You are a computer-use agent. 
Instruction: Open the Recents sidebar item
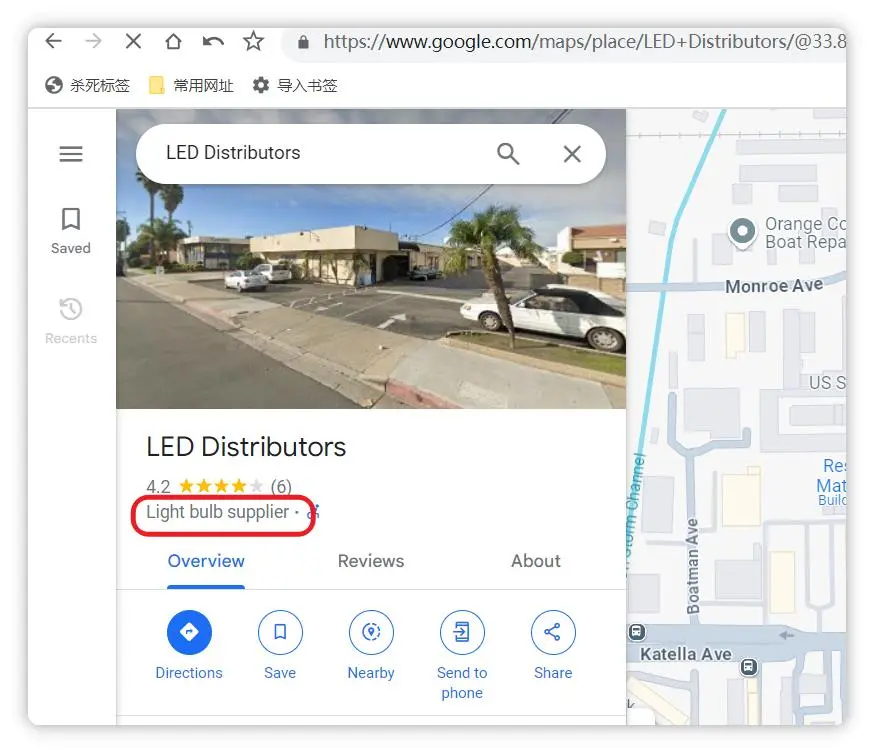click(71, 322)
